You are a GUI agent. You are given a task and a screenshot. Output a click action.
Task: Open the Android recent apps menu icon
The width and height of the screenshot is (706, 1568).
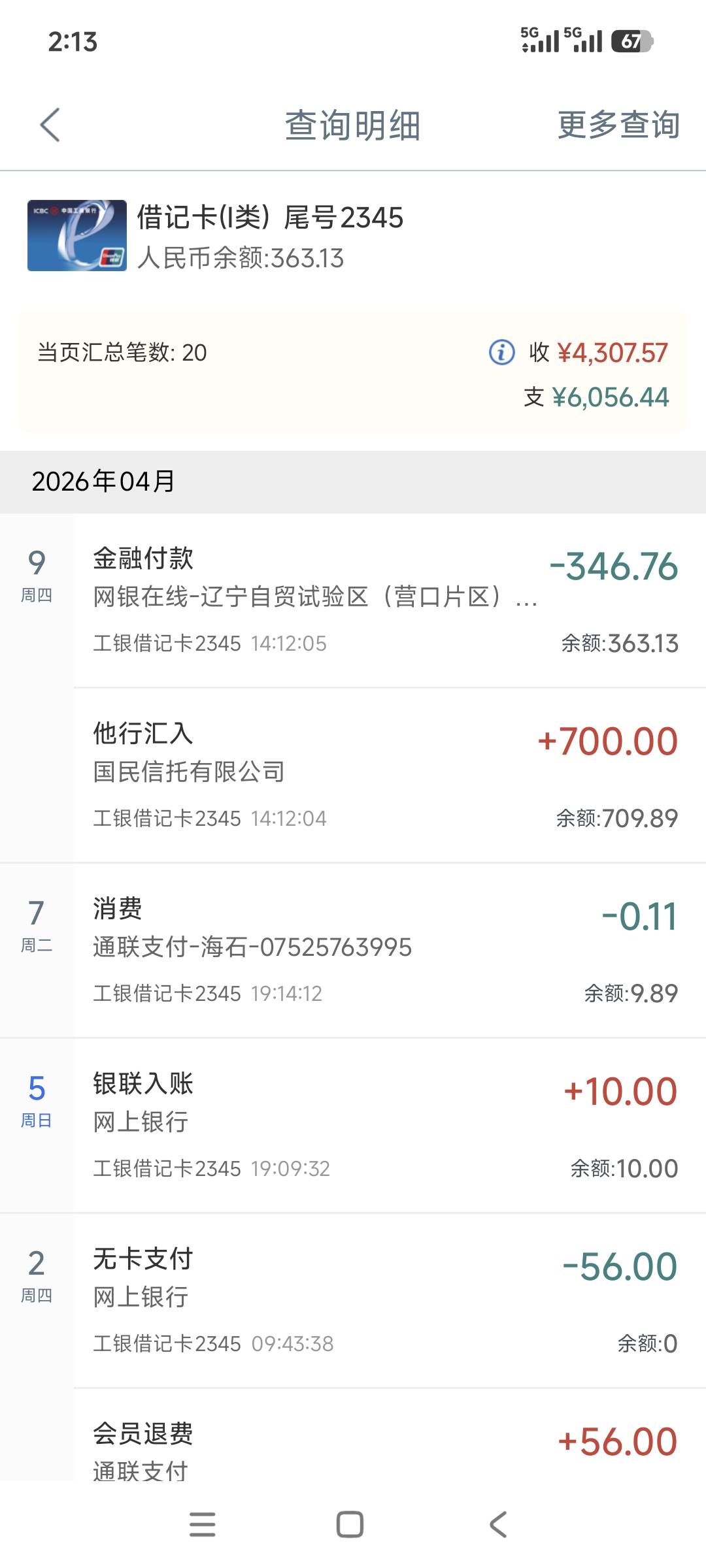click(x=202, y=1525)
